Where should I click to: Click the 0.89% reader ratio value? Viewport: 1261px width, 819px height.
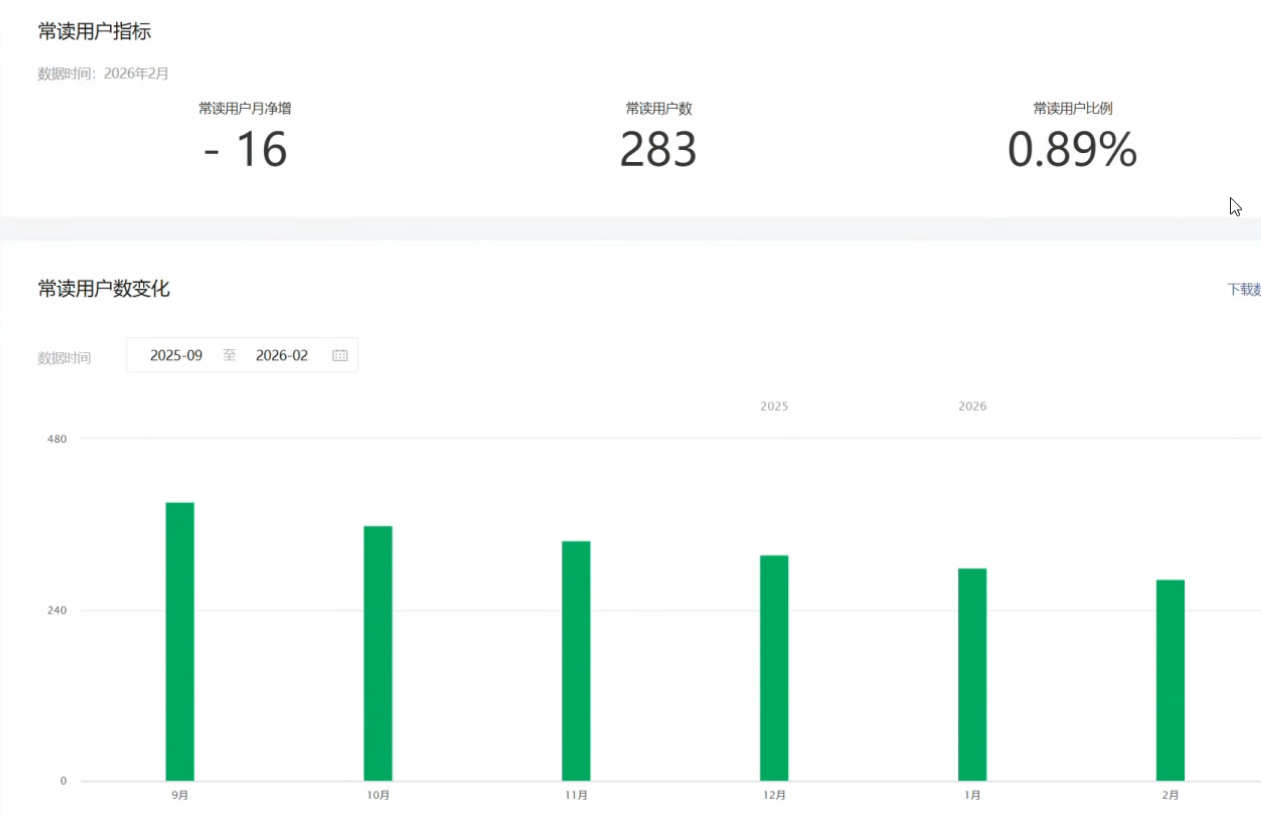(1072, 150)
